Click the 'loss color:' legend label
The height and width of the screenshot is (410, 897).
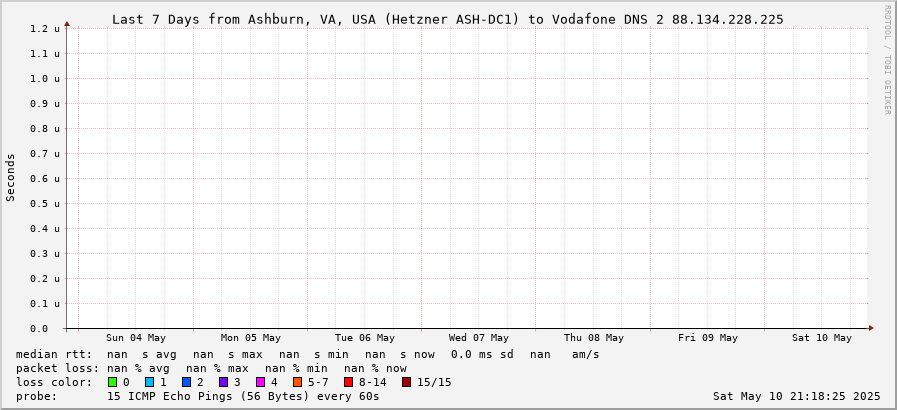click(x=54, y=382)
